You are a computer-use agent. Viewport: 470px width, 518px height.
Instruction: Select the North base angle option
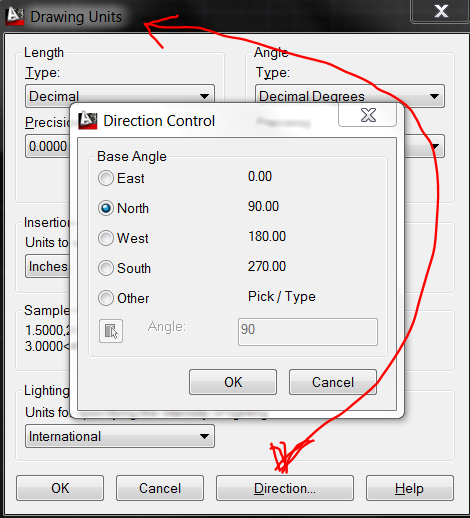pos(106,208)
